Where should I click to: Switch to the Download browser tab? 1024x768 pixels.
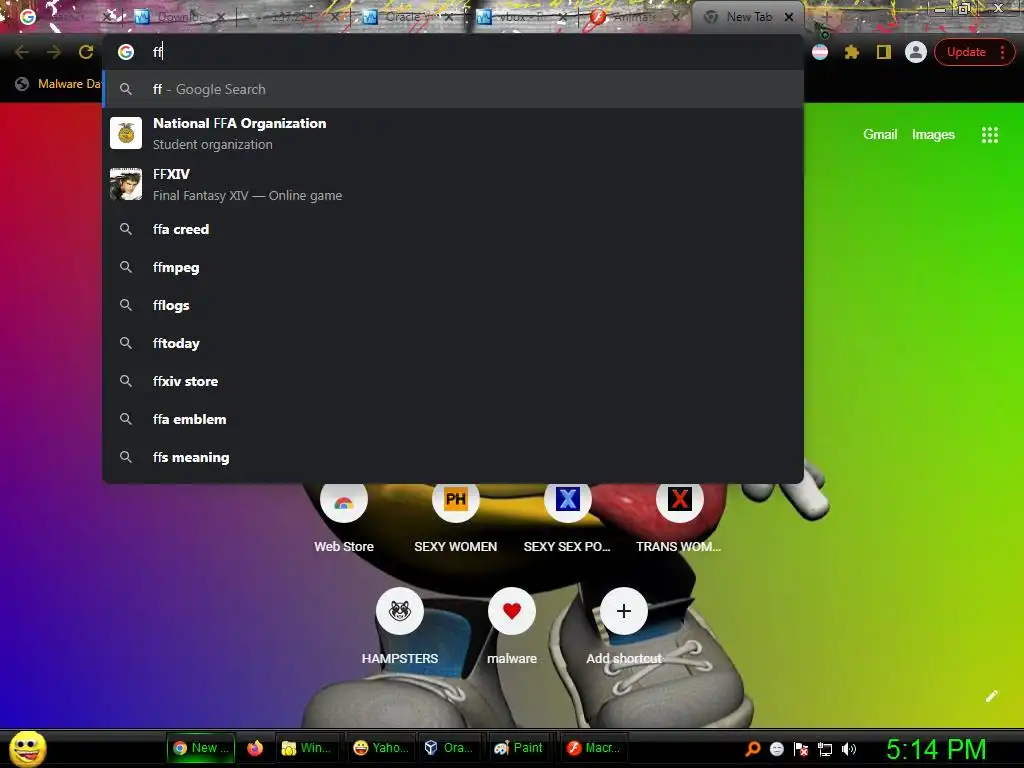(178, 17)
